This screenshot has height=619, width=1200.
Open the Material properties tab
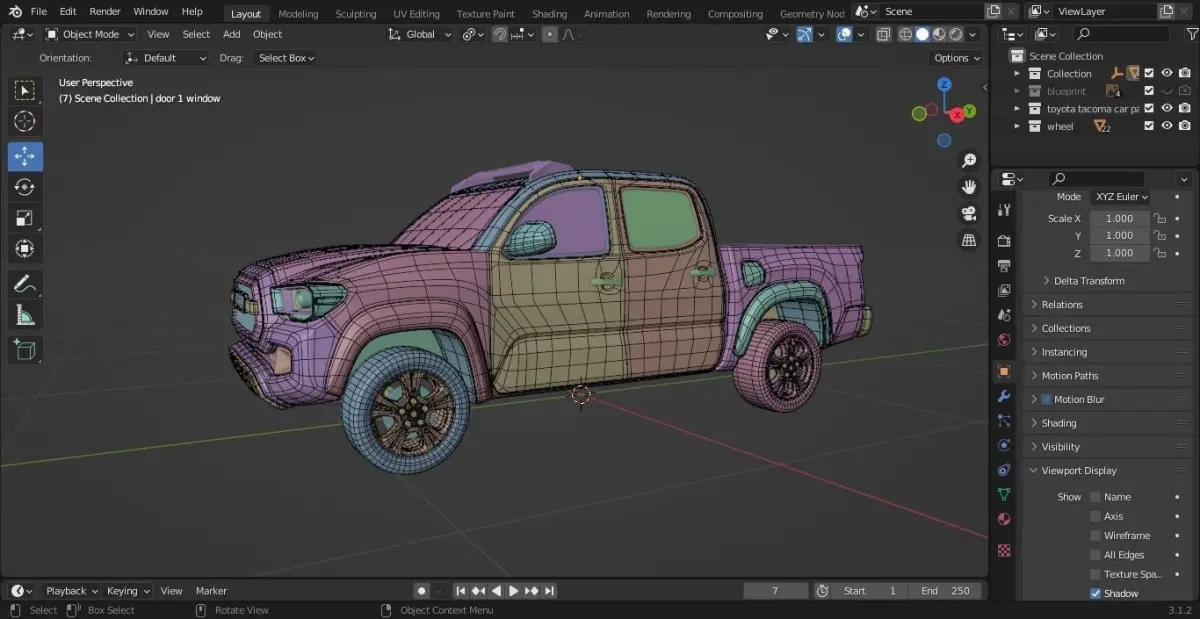pos(1004,520)
